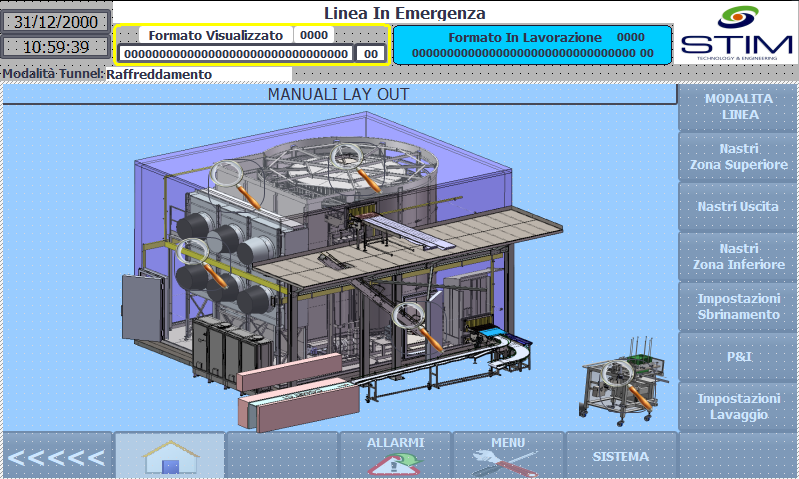Click the STIM logo
799x479 pixels.
(736, 33)
